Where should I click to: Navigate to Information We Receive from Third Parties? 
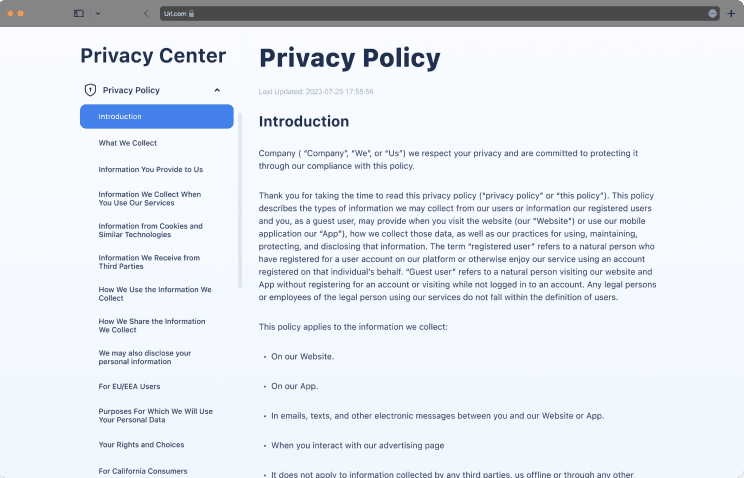[149, 262]
